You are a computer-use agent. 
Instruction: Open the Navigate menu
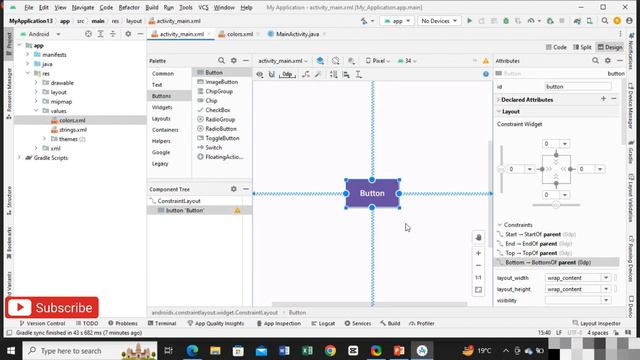point(83,7)
